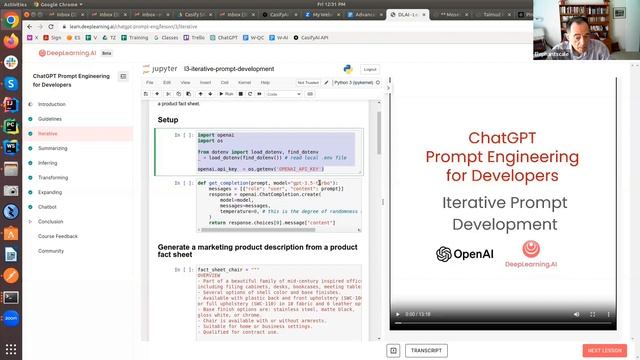This screenshot has width=640, height=360.
Task: Move selected cell up with the arrow icon
Action: [x=200, y=94]
